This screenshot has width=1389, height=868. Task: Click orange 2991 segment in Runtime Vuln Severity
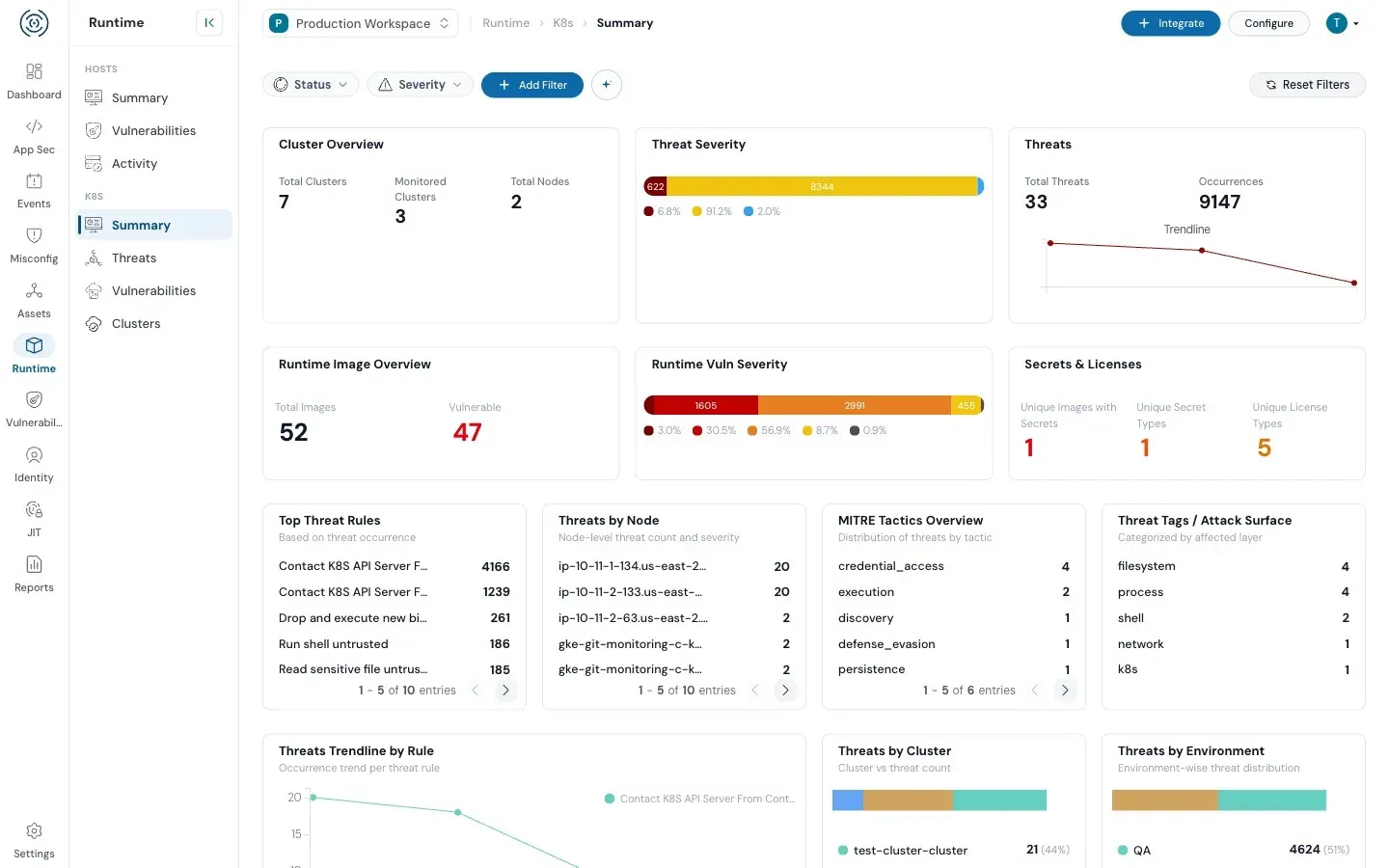pos(855,405)
